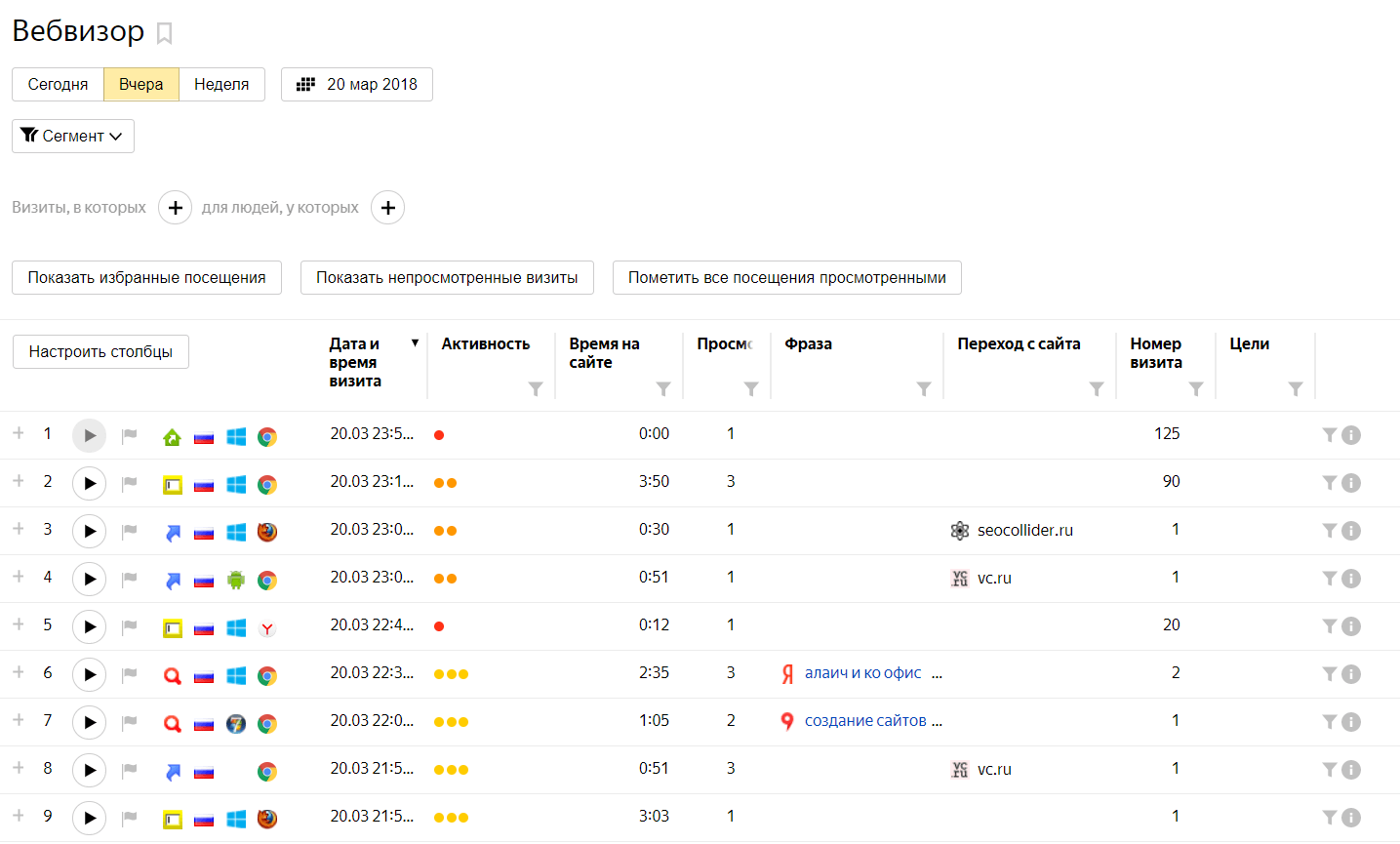Select the Неделя period tab
1400x844 pixels.
pos(221,84)
